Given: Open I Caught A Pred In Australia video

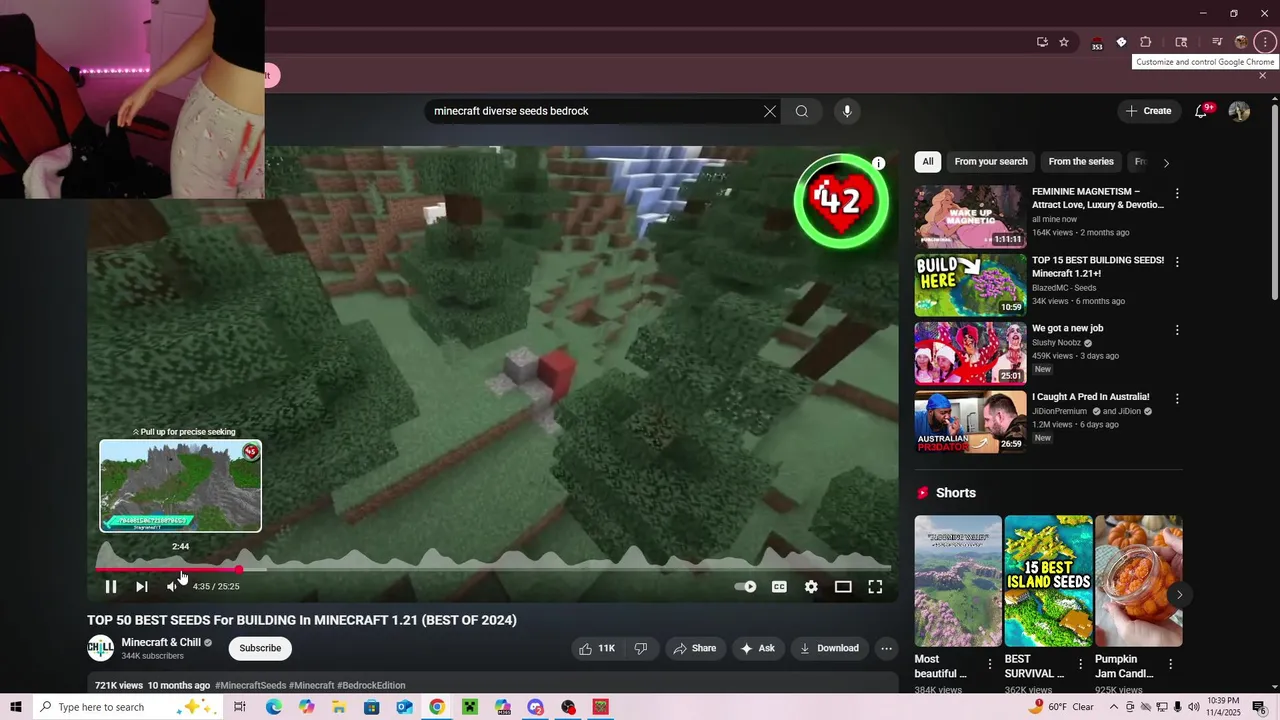Looking at the screenshot, I should (970, 421).
